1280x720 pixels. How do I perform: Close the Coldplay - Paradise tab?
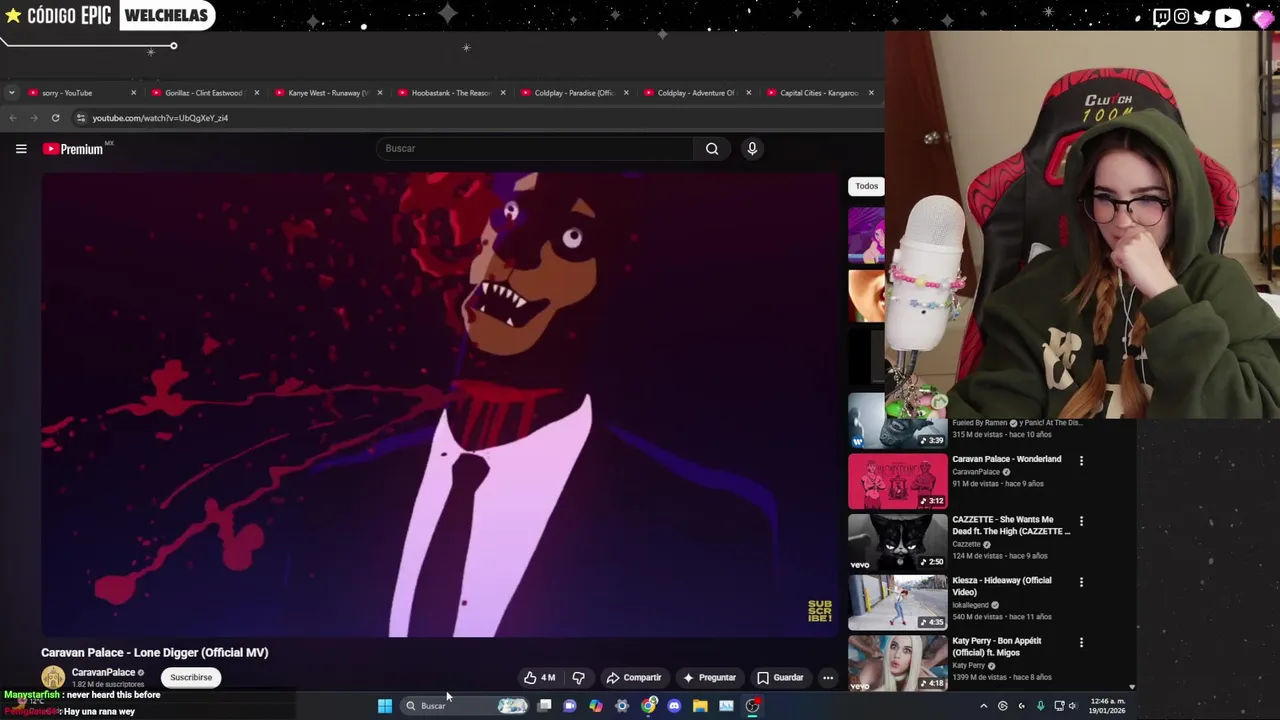626,93
